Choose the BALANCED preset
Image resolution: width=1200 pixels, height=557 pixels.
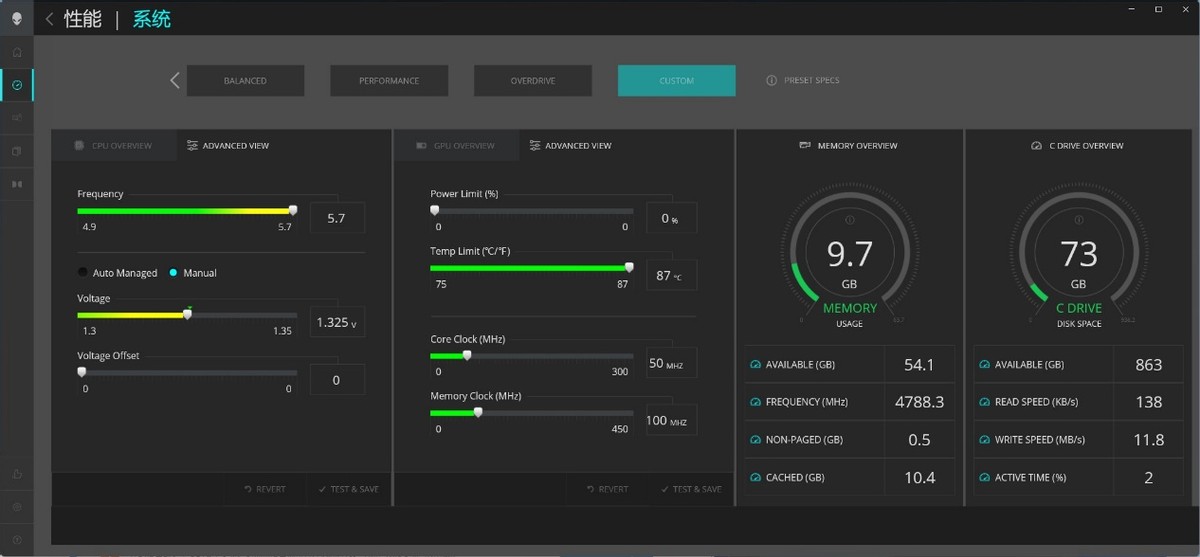(245, 81)
